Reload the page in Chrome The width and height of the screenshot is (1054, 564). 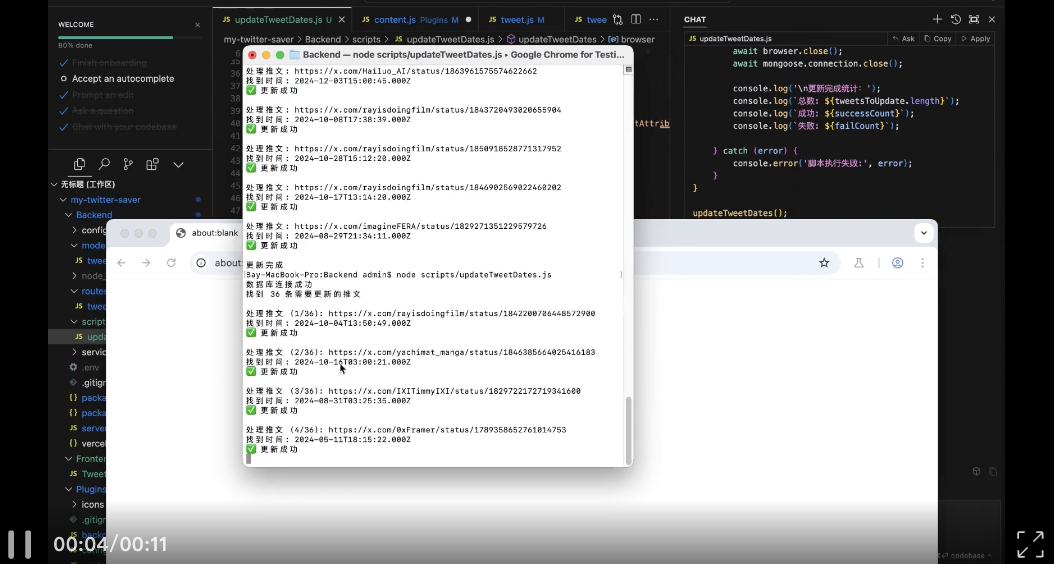(171, 263)
